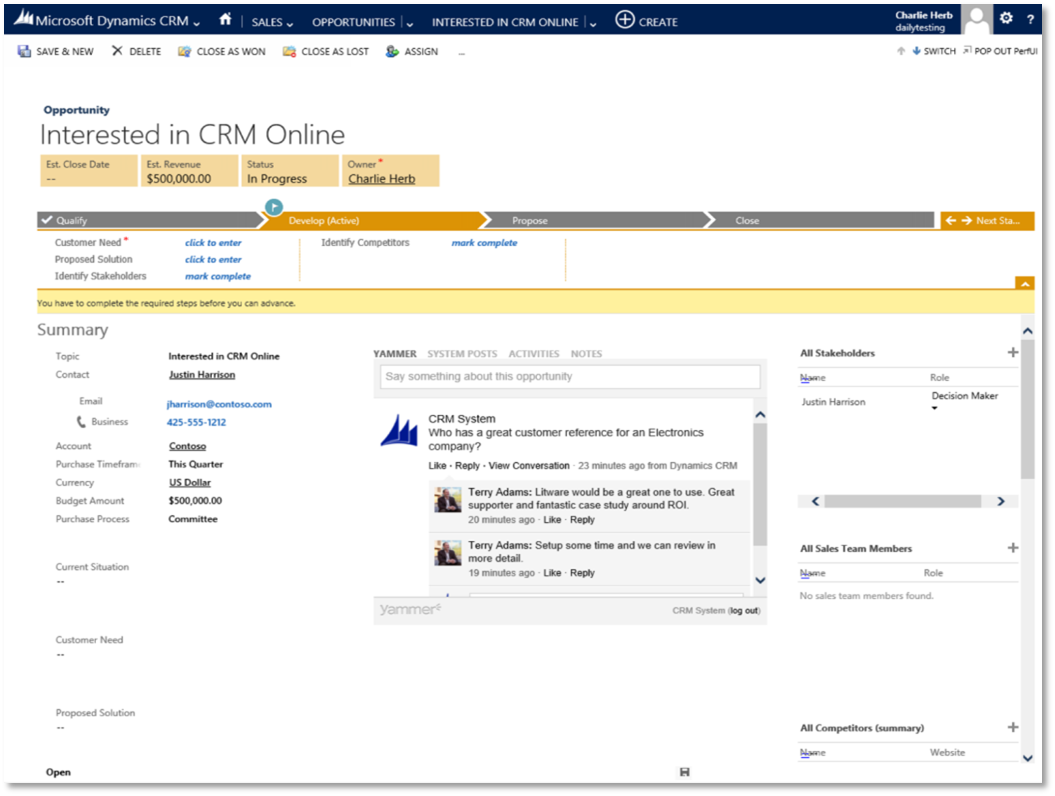Pop out the Perf UI window
Viewport: 1055px width, 796px height.
pos(1000,51)
